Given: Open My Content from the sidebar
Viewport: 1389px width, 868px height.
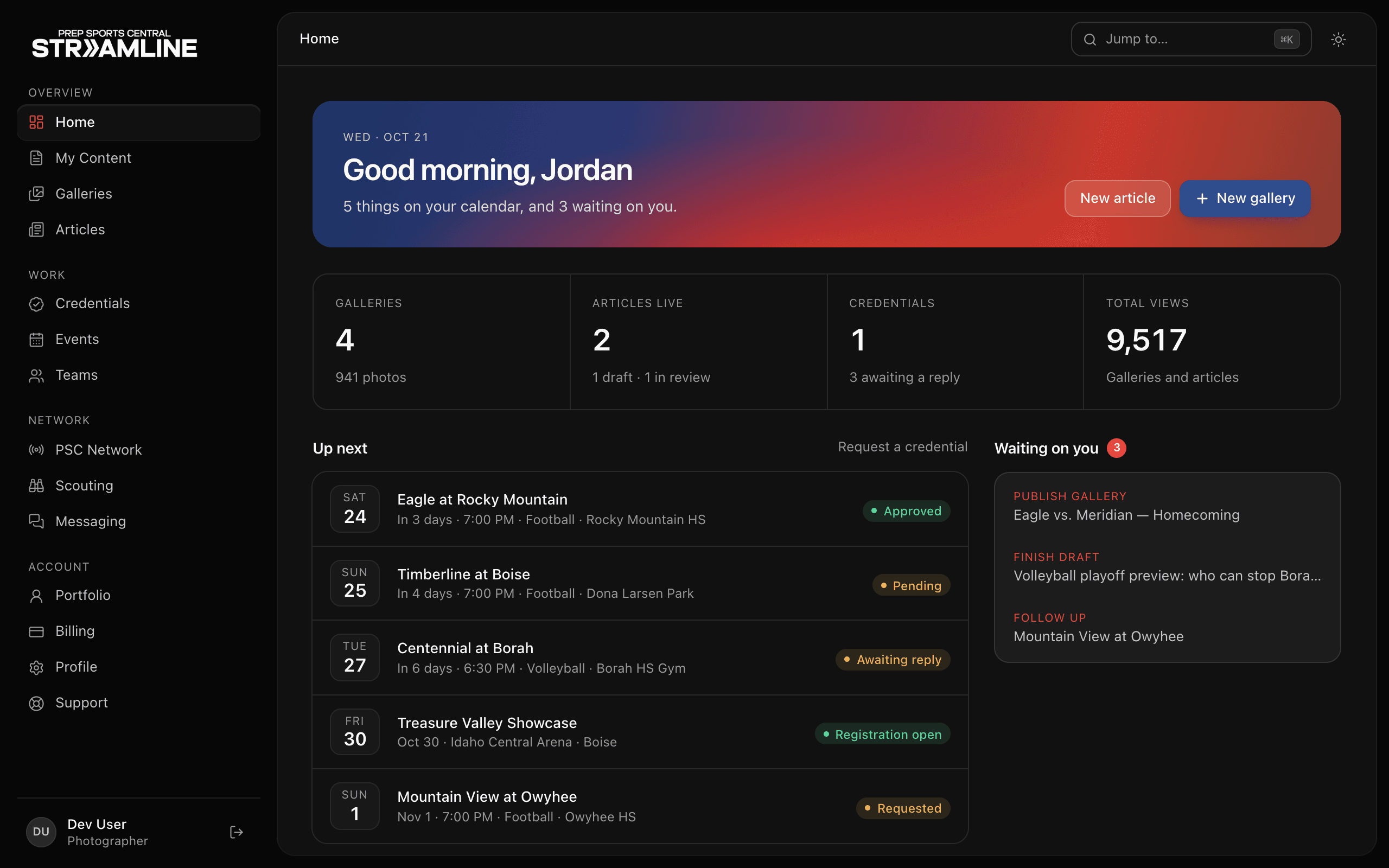Looking at the screenshot, I should point(139,158).
